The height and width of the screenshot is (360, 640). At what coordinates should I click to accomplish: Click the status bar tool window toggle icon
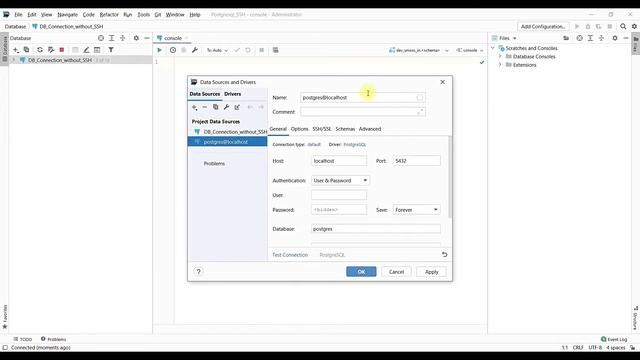[5, 348]
